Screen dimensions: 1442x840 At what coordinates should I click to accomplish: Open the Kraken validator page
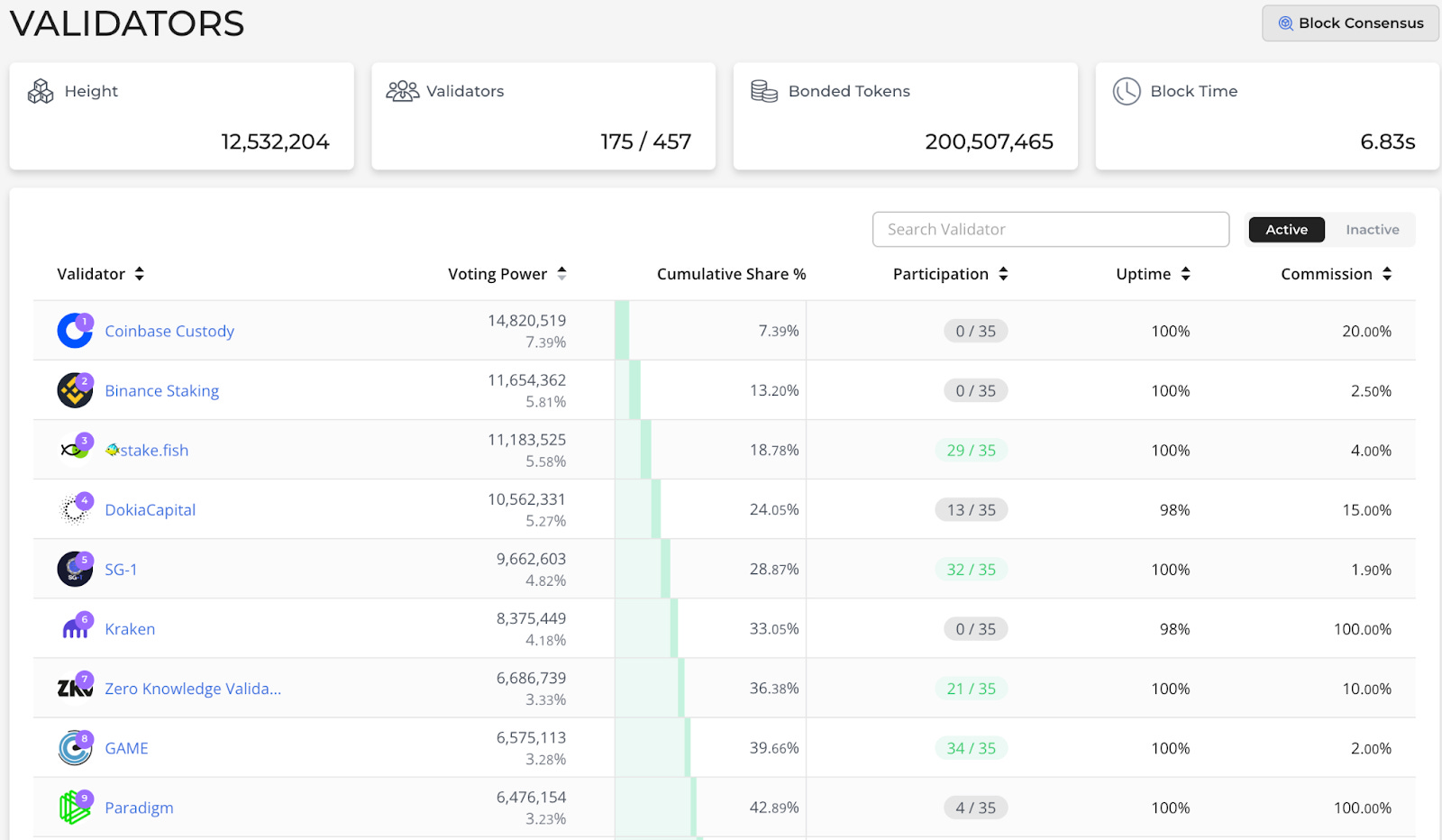(x=130, y=628)
